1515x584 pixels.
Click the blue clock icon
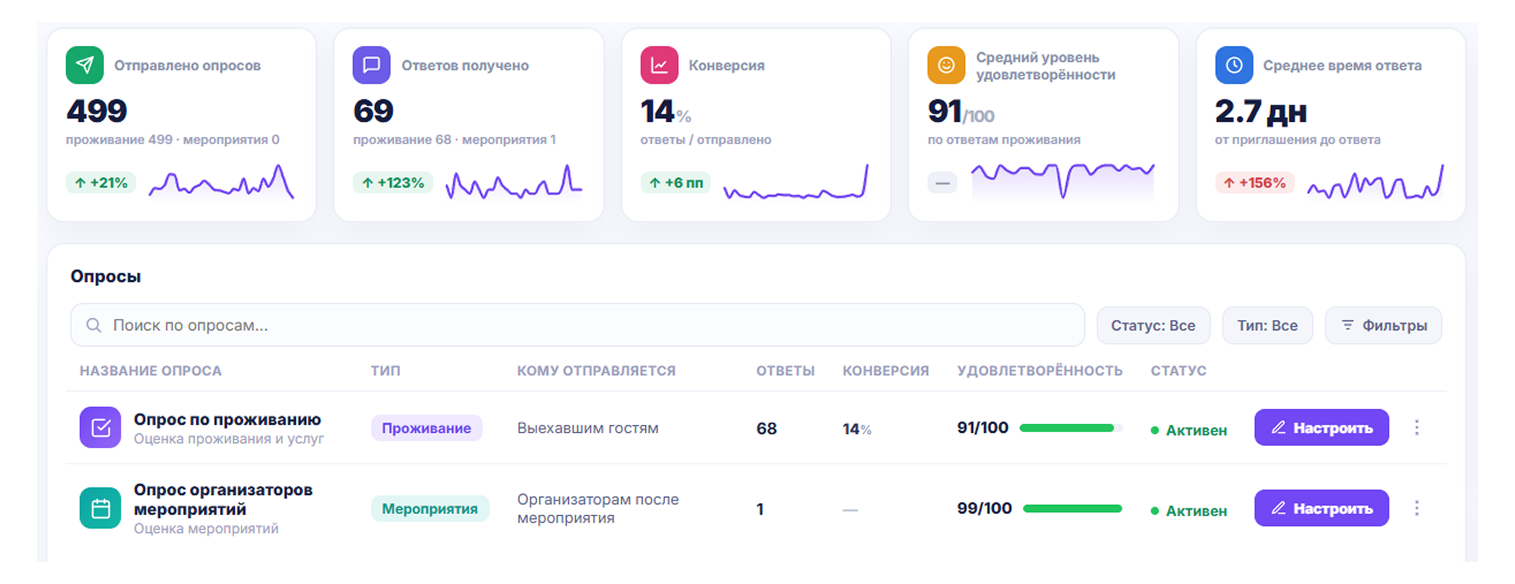coord(1234,65)
